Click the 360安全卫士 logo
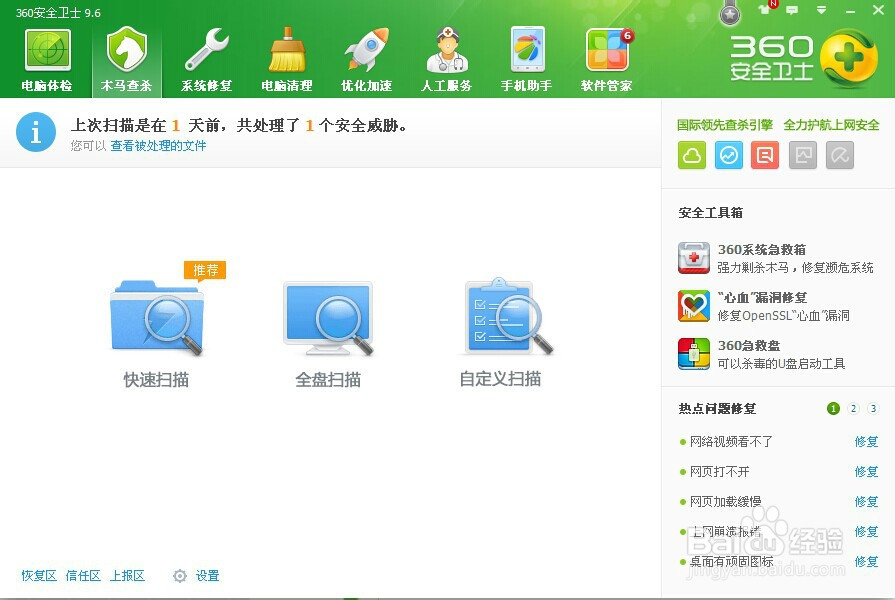 point(804,58)
